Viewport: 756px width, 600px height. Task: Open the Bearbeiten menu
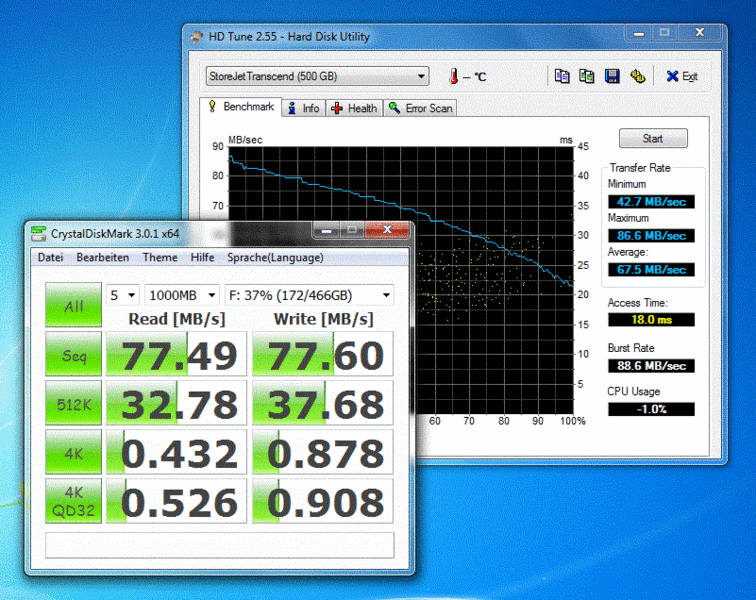click(x=103, y=258)
